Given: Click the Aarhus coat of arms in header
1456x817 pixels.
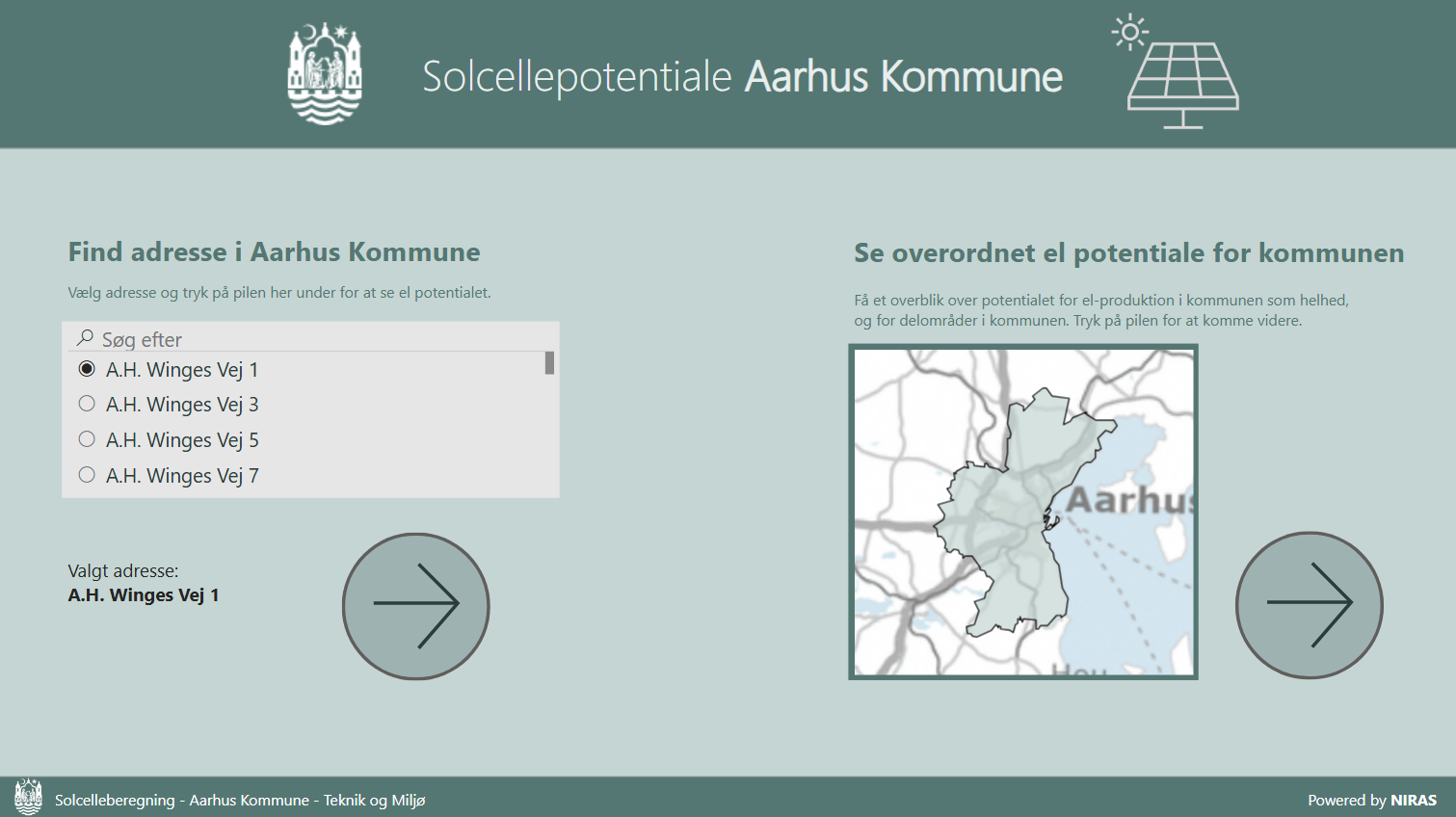Looking at the screenshot, I should pyautogui.click(x=325, y=74).
